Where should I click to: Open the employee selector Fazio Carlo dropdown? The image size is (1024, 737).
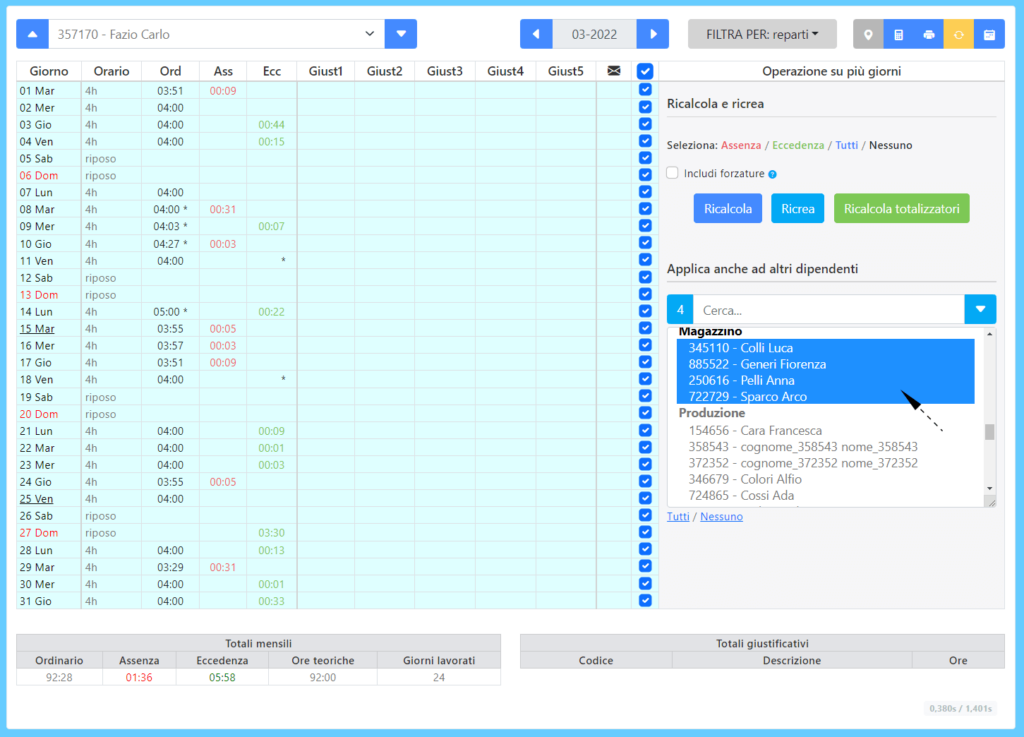click(x=216, y=34)
